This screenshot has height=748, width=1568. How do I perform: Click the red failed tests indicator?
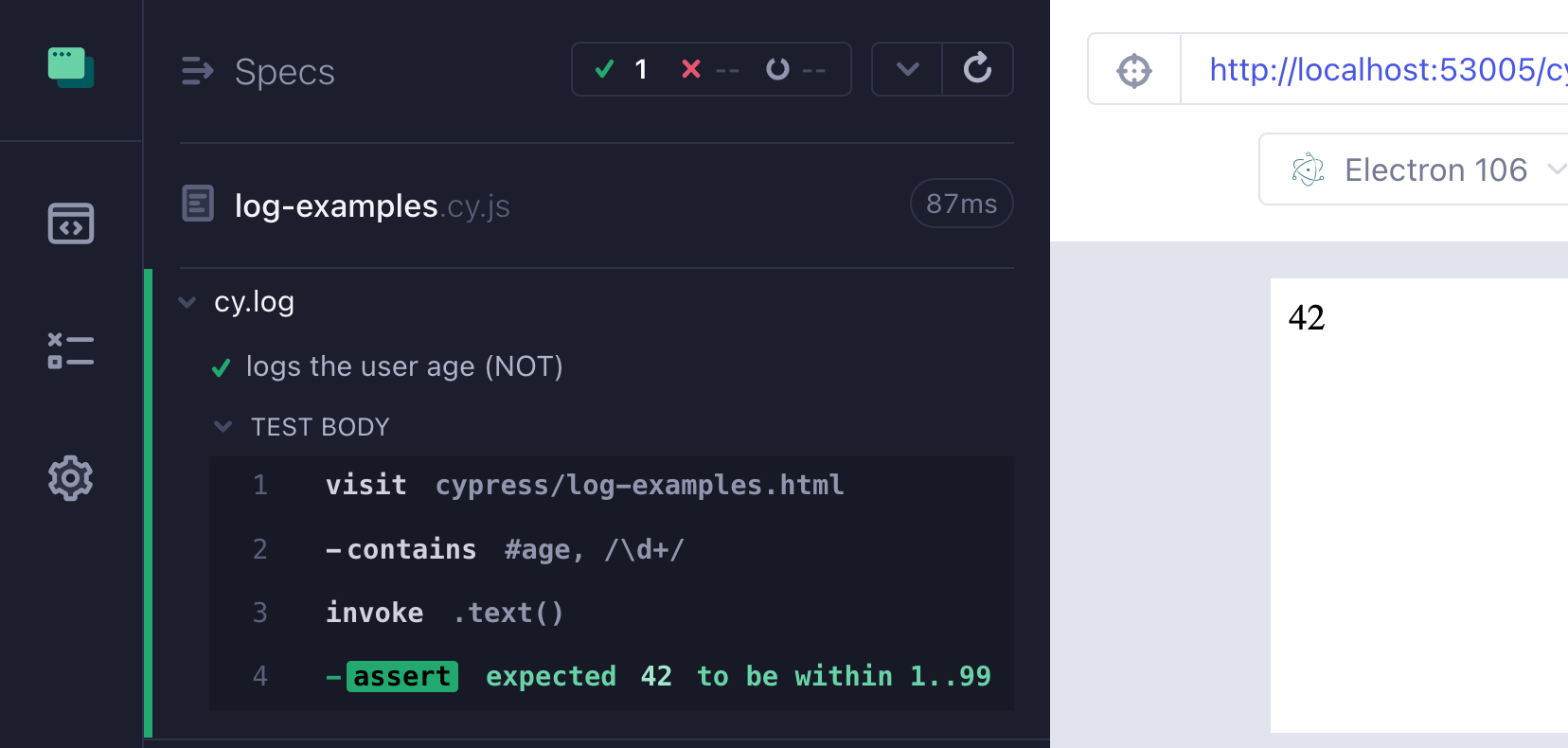691,68
